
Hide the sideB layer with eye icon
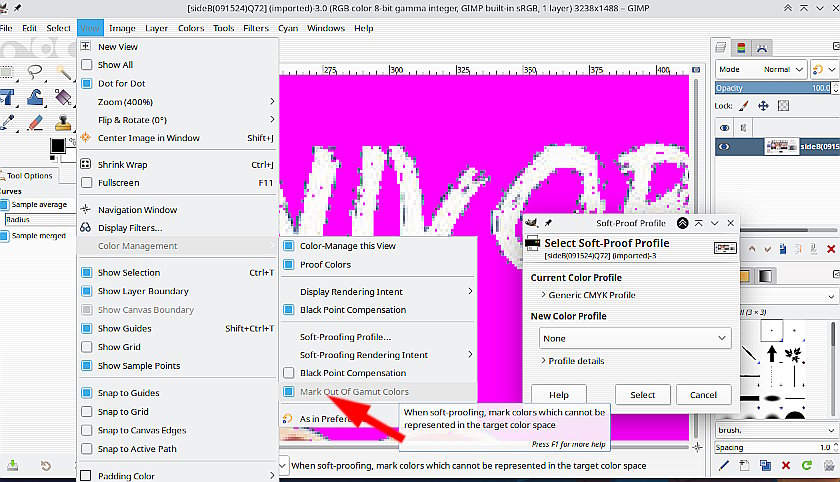click(x=724, y=146)
